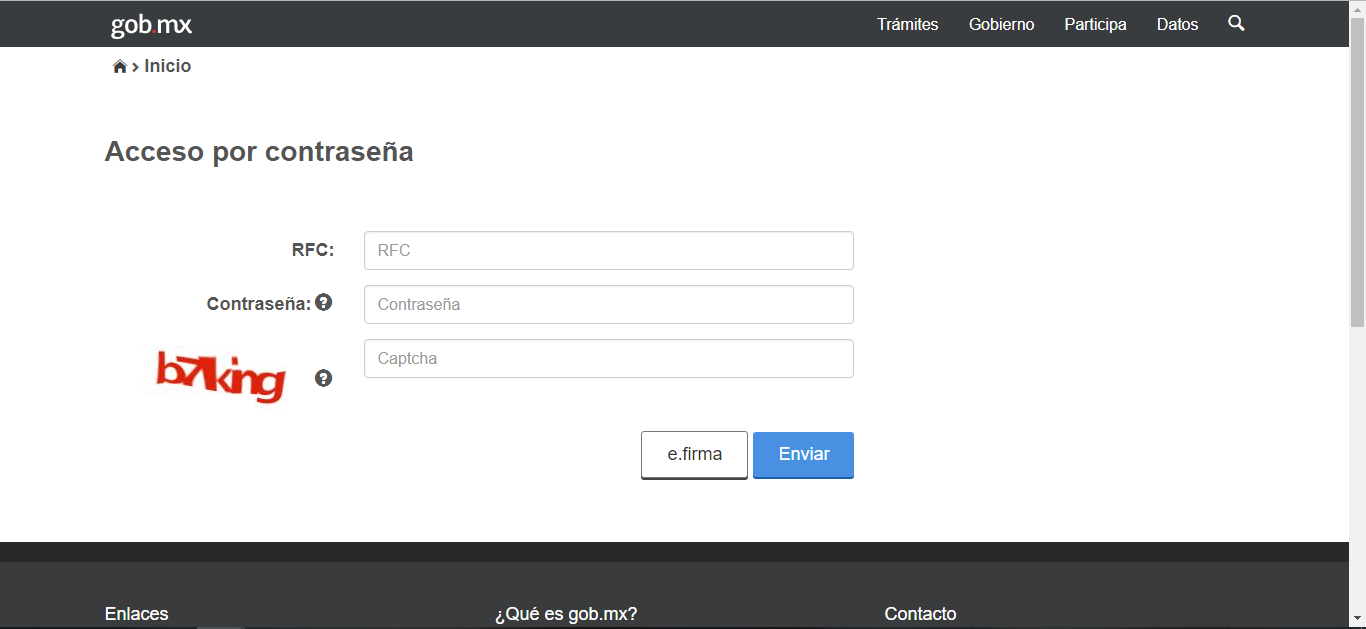Click the e.firma button
The width and height of the screenshot is (1366, 629).
click(x=694, y=455)
